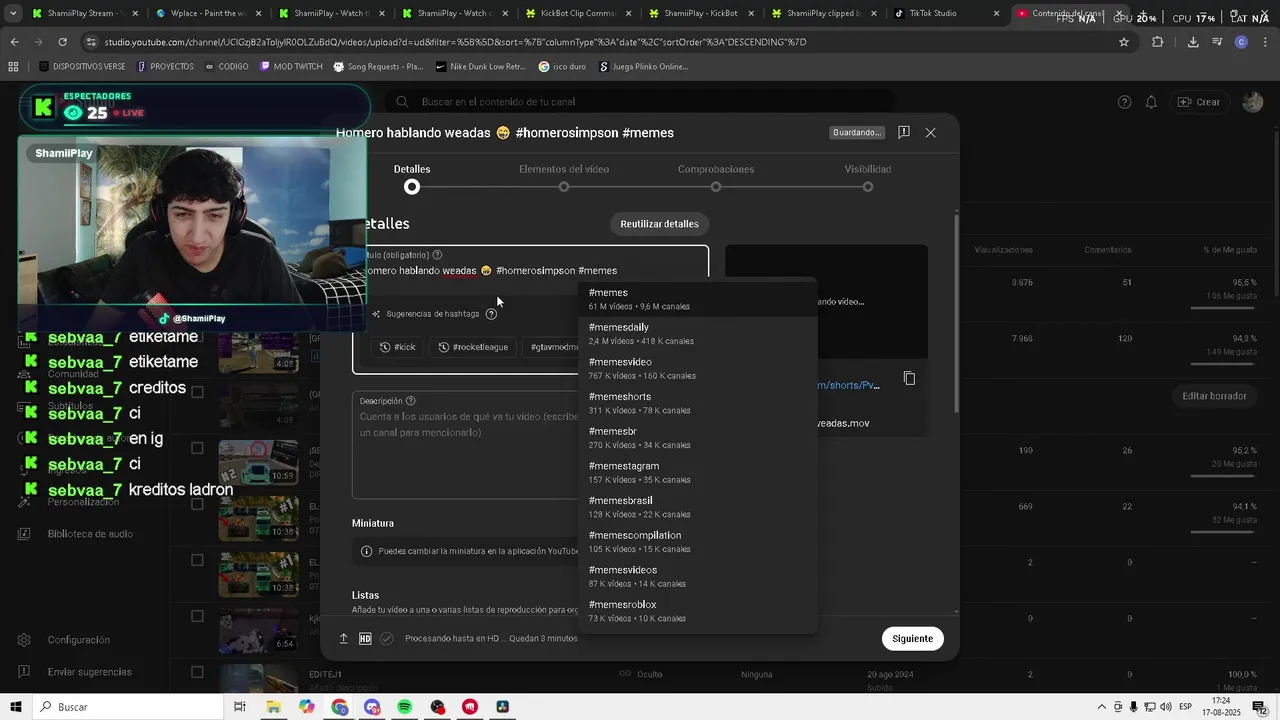Close the video upload dialog
This screenshot has width=1280, height=720.
930,132
